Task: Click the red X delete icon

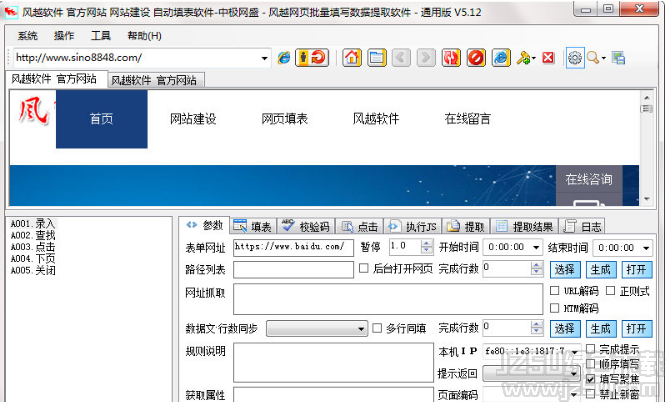Action: (x=548, y=57)
